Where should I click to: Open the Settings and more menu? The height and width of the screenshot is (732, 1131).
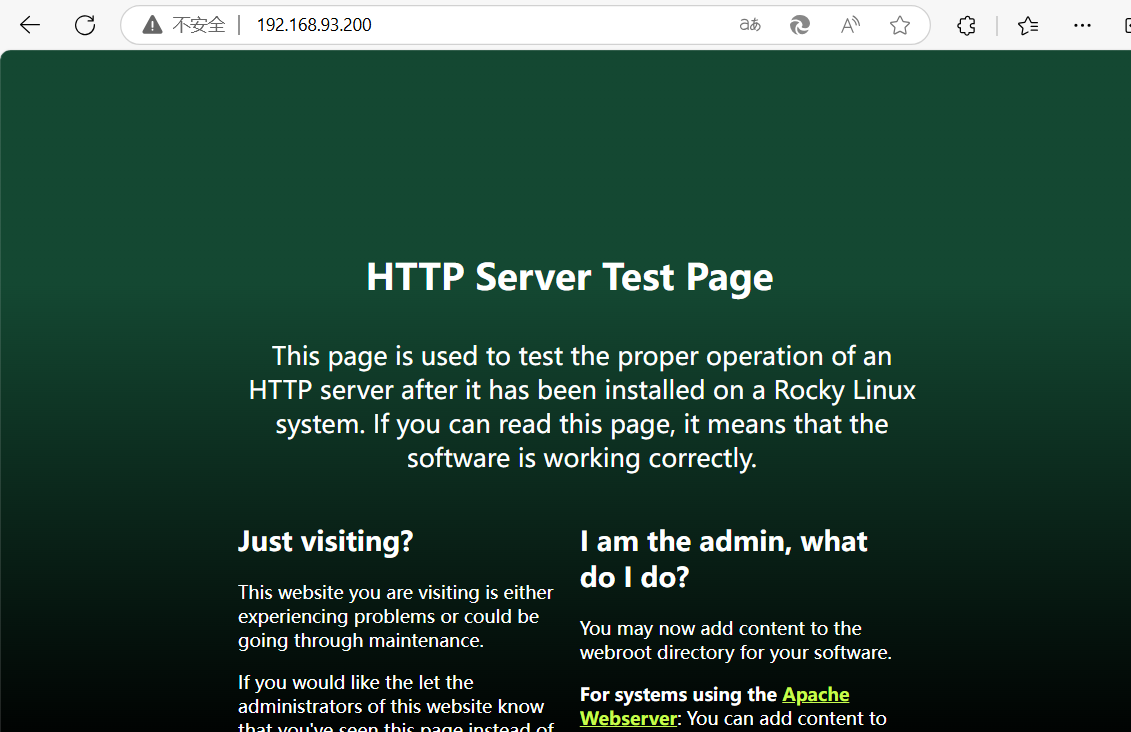click(x=1082, y=25)
